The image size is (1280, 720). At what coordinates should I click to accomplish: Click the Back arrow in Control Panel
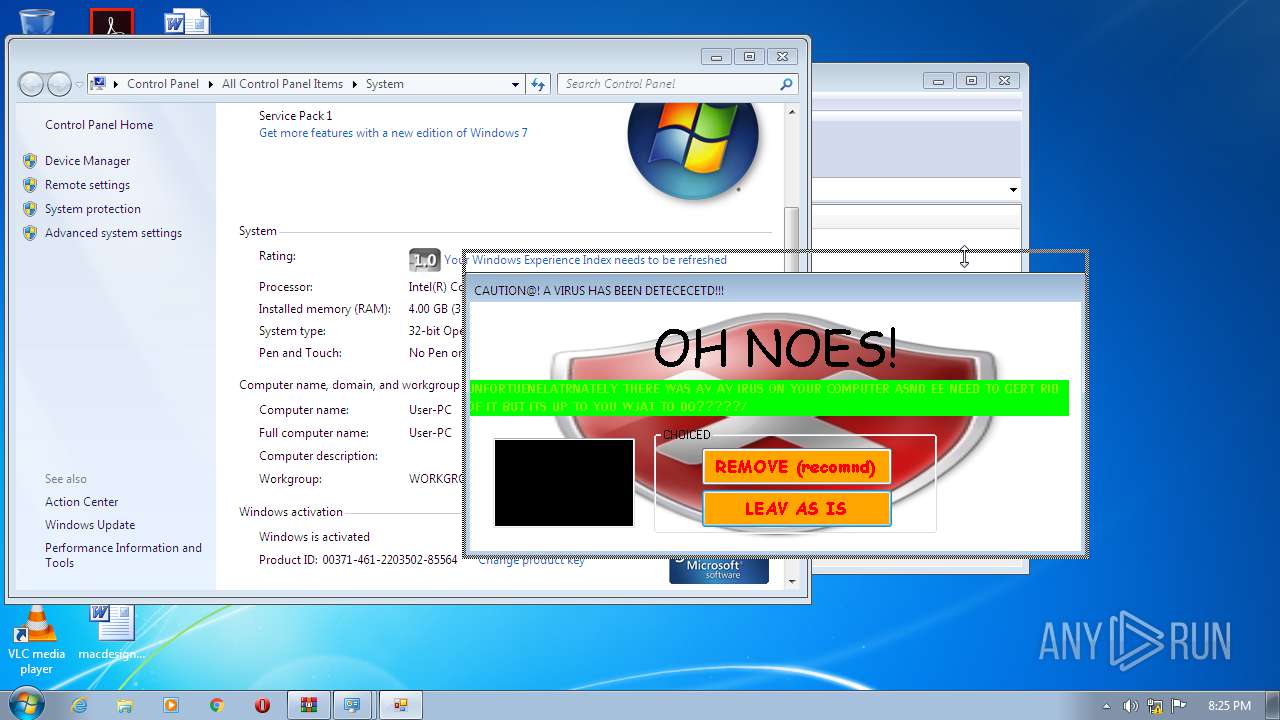(x=32, y=84)
